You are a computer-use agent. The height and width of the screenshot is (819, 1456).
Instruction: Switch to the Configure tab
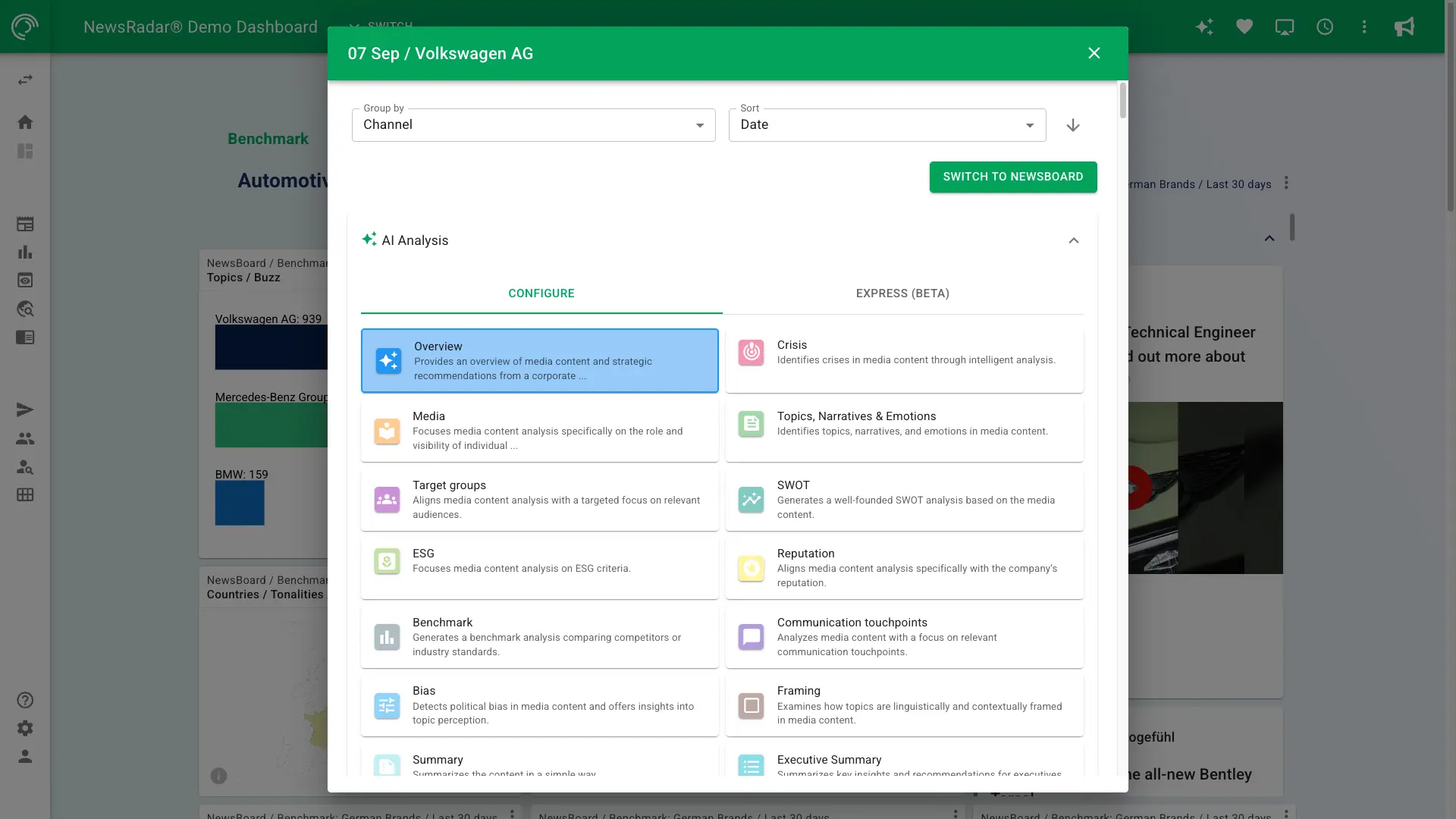[x=541, y=293]
